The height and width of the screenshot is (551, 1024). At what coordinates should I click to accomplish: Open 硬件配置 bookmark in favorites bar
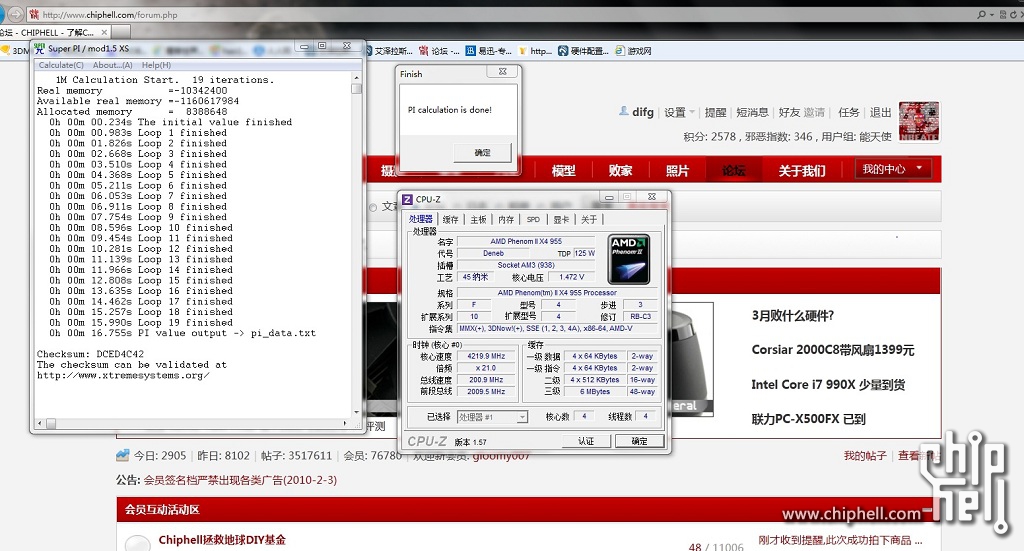coord(584,50)
